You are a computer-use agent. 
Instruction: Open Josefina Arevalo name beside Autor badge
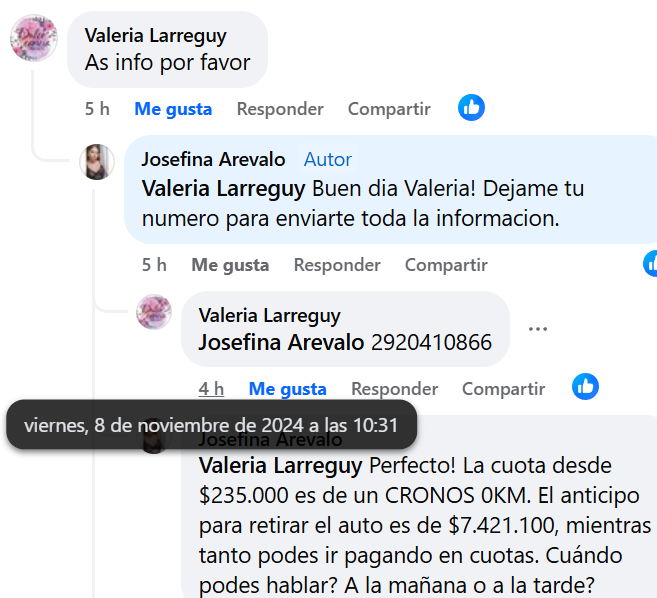pos(213,160)
